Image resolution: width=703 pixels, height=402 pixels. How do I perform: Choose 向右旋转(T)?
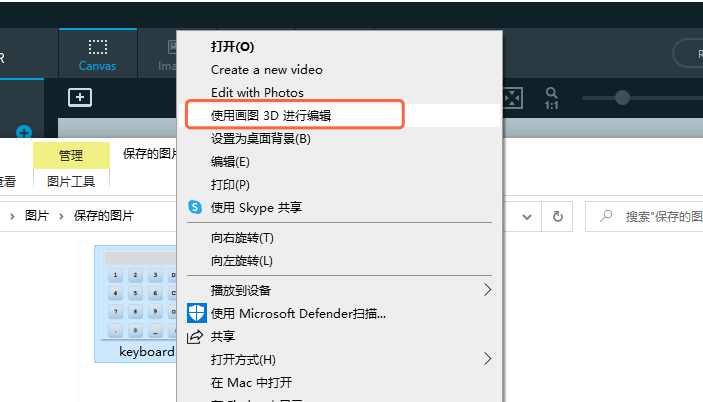tap(242, 238)
